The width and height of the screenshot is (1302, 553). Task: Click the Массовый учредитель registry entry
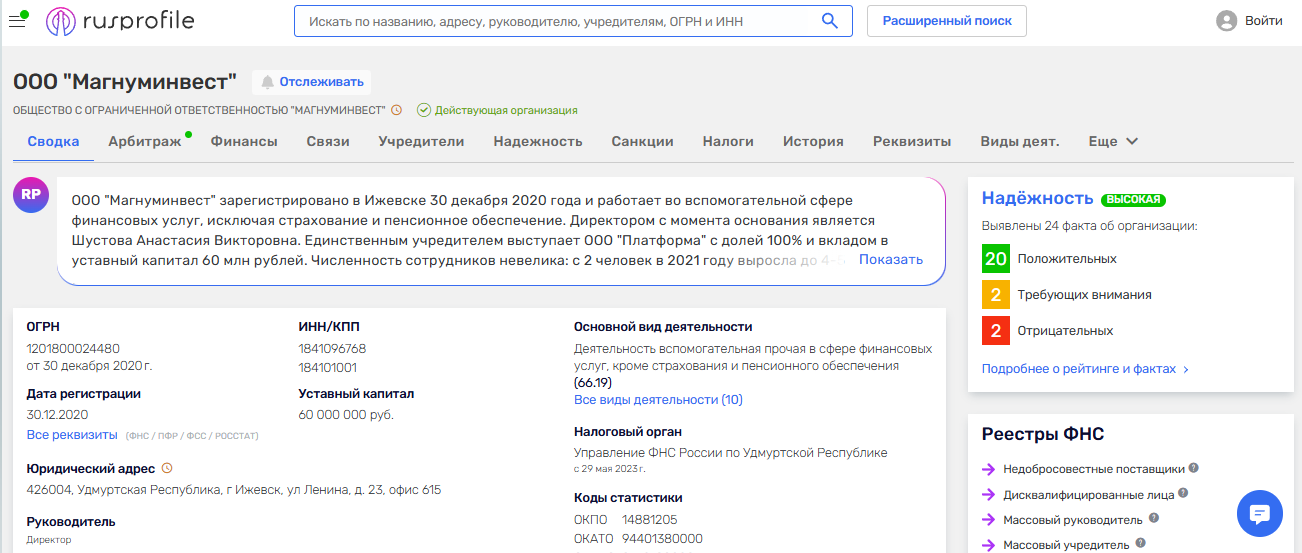tap(1066, 545)
